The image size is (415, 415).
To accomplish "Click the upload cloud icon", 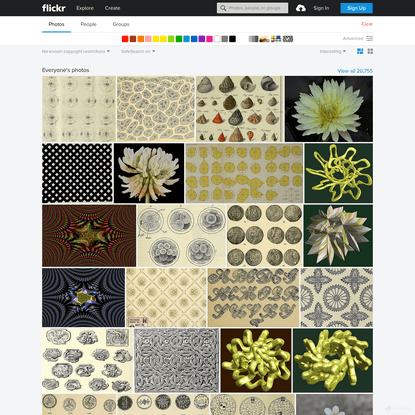I will [x=301, y=8].
